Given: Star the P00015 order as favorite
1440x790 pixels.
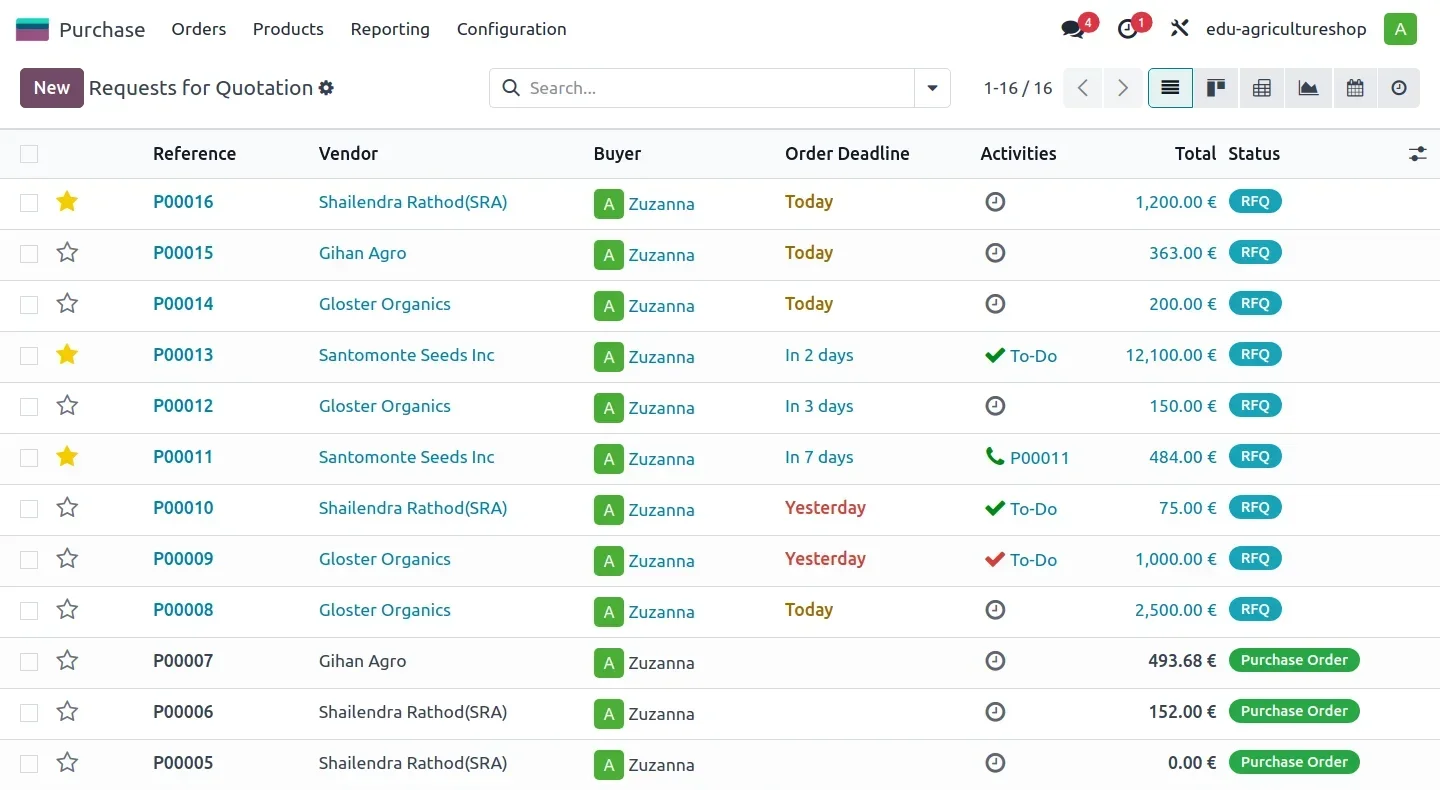Looking at the screenshot, I should pos(67,253).
